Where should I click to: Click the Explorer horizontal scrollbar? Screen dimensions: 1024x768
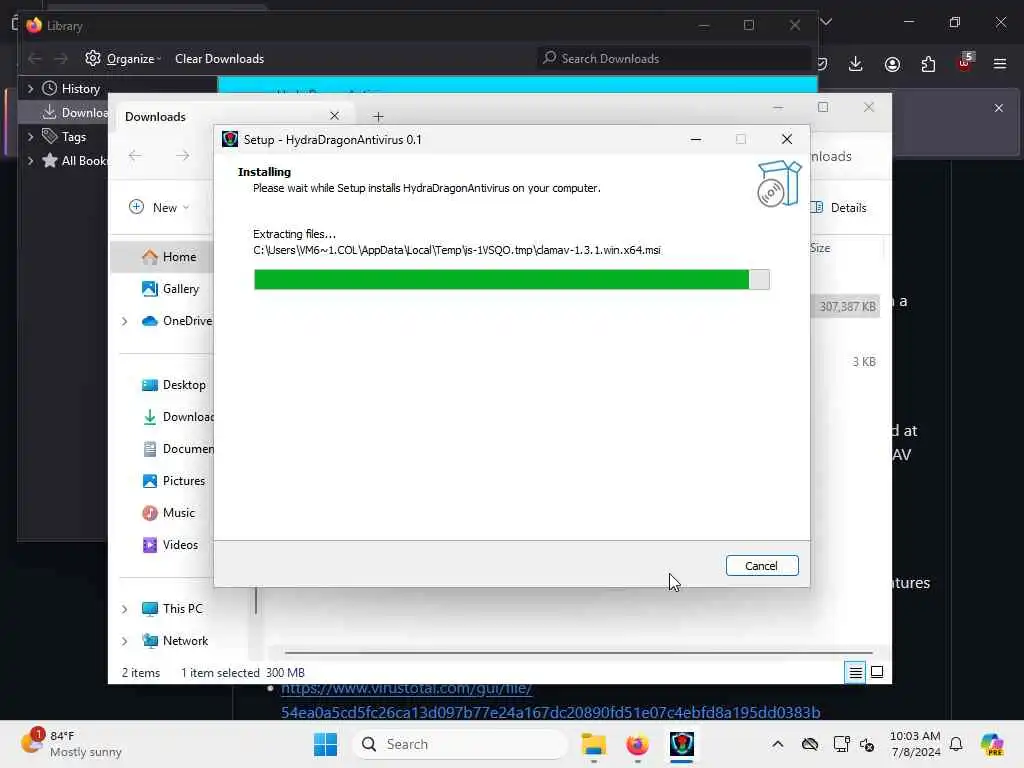pos(578,652)
